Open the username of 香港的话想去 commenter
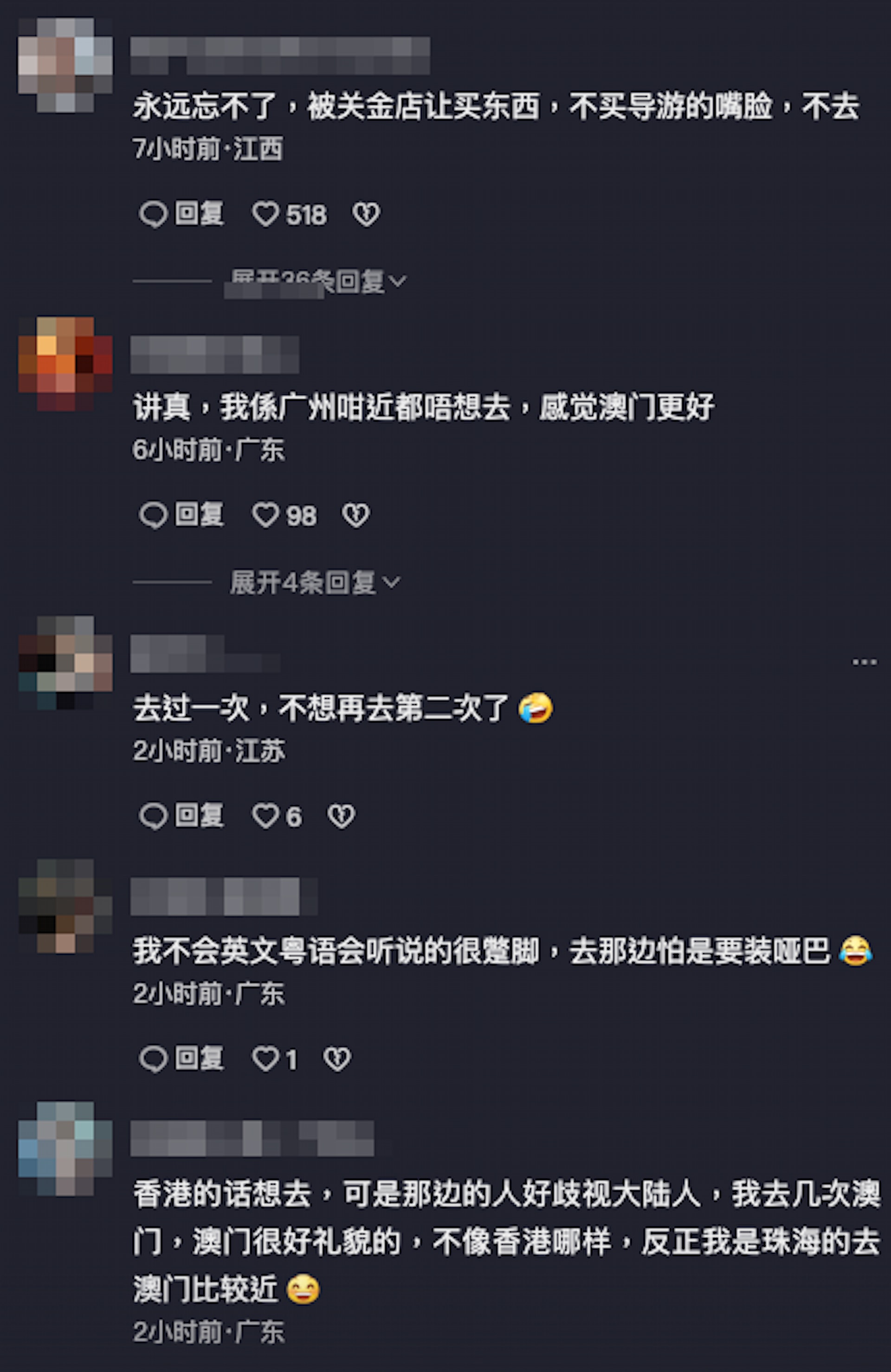Image resolution: width=891 pixels, height=1372 pixels. [252, 1139]
